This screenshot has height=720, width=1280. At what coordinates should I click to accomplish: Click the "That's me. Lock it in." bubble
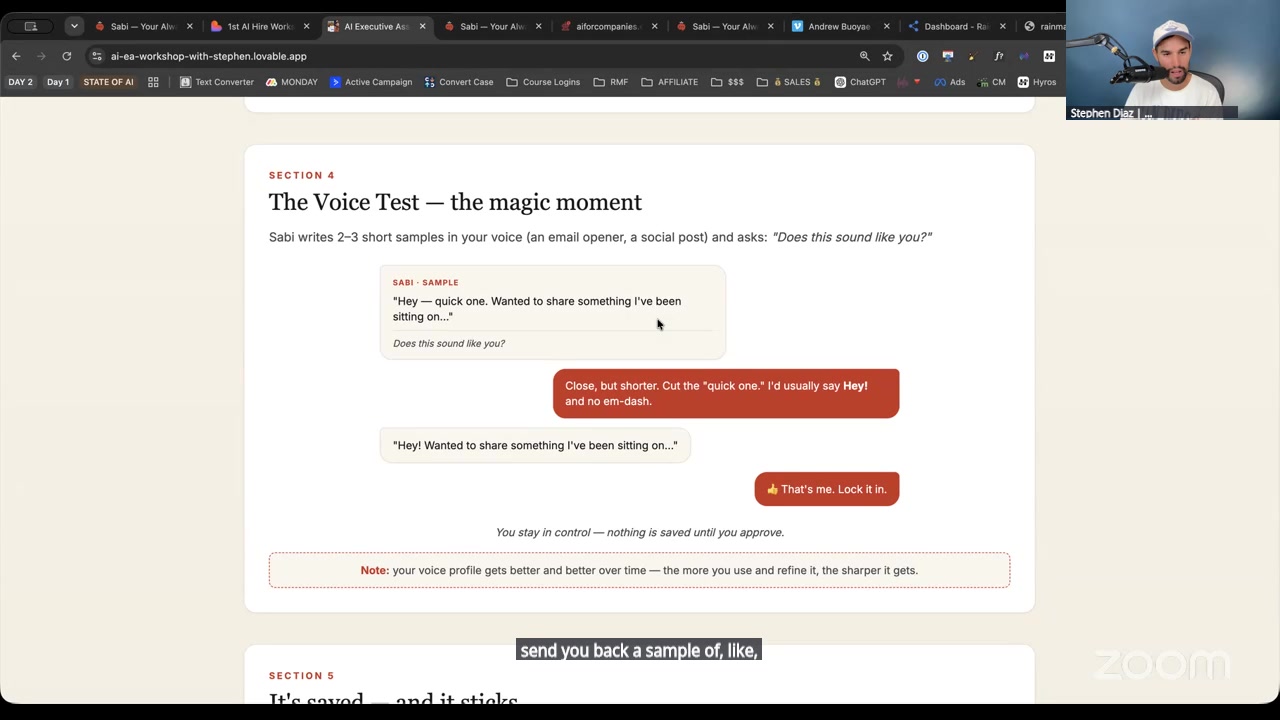(x=827, y=489)
